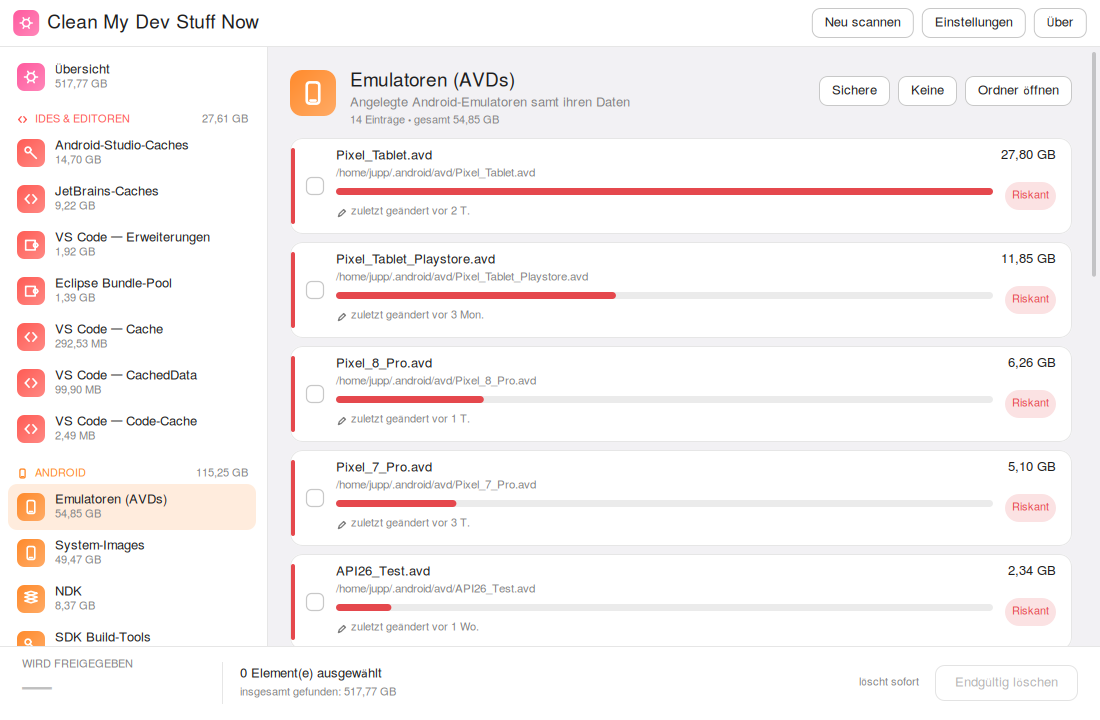Click the Pixel_Tablet_Playstore.avd size bar
This screenshot has width=1100, height=720.
[664, 295]
